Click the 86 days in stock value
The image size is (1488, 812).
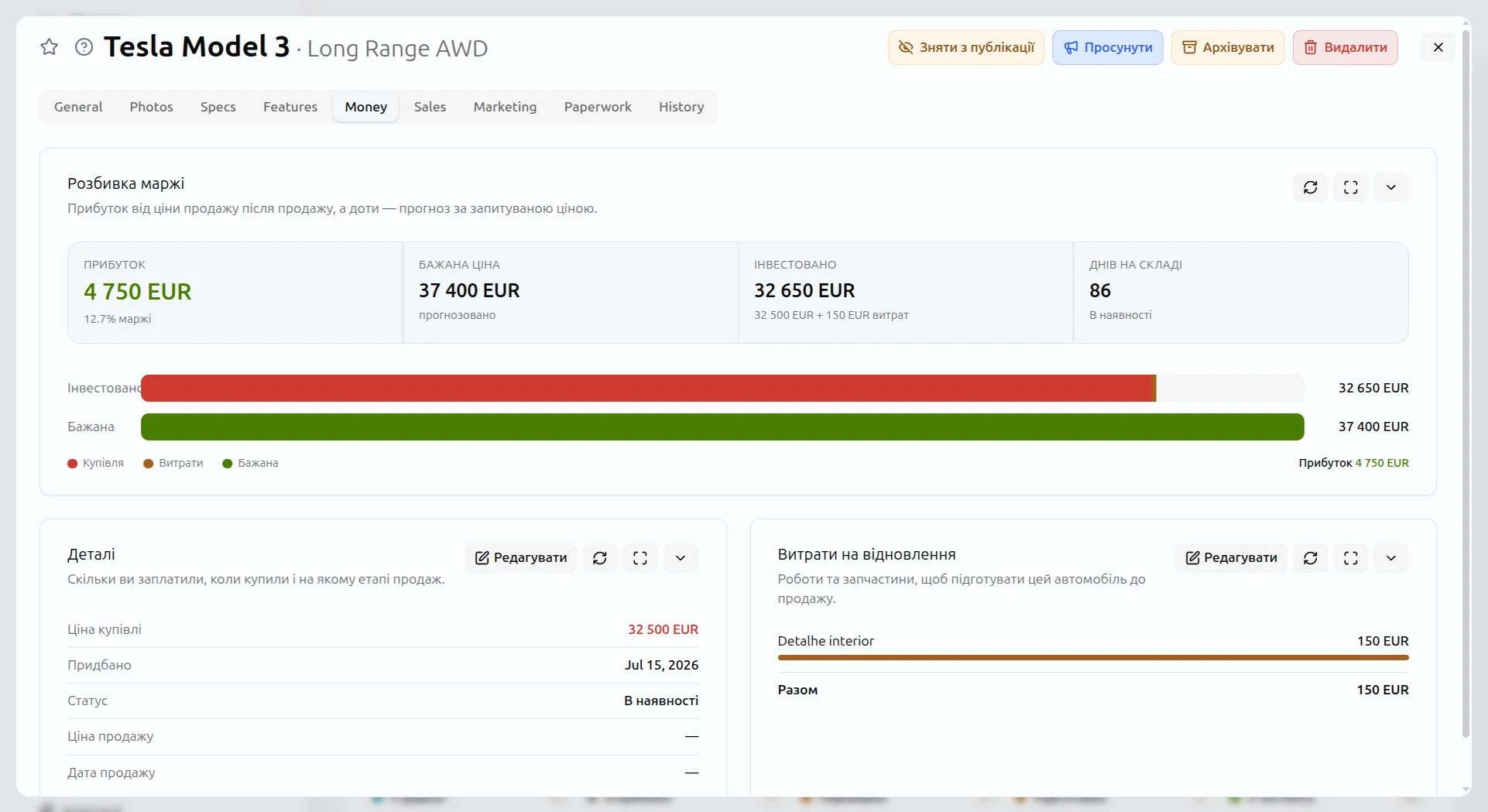pos(1100,290)
